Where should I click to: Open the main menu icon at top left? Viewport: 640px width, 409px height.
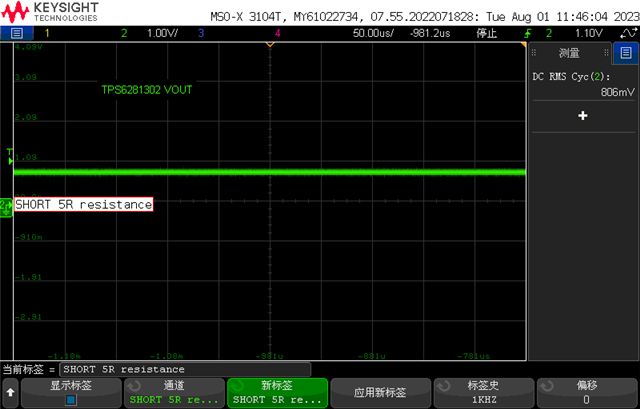(x=16, y=33)
